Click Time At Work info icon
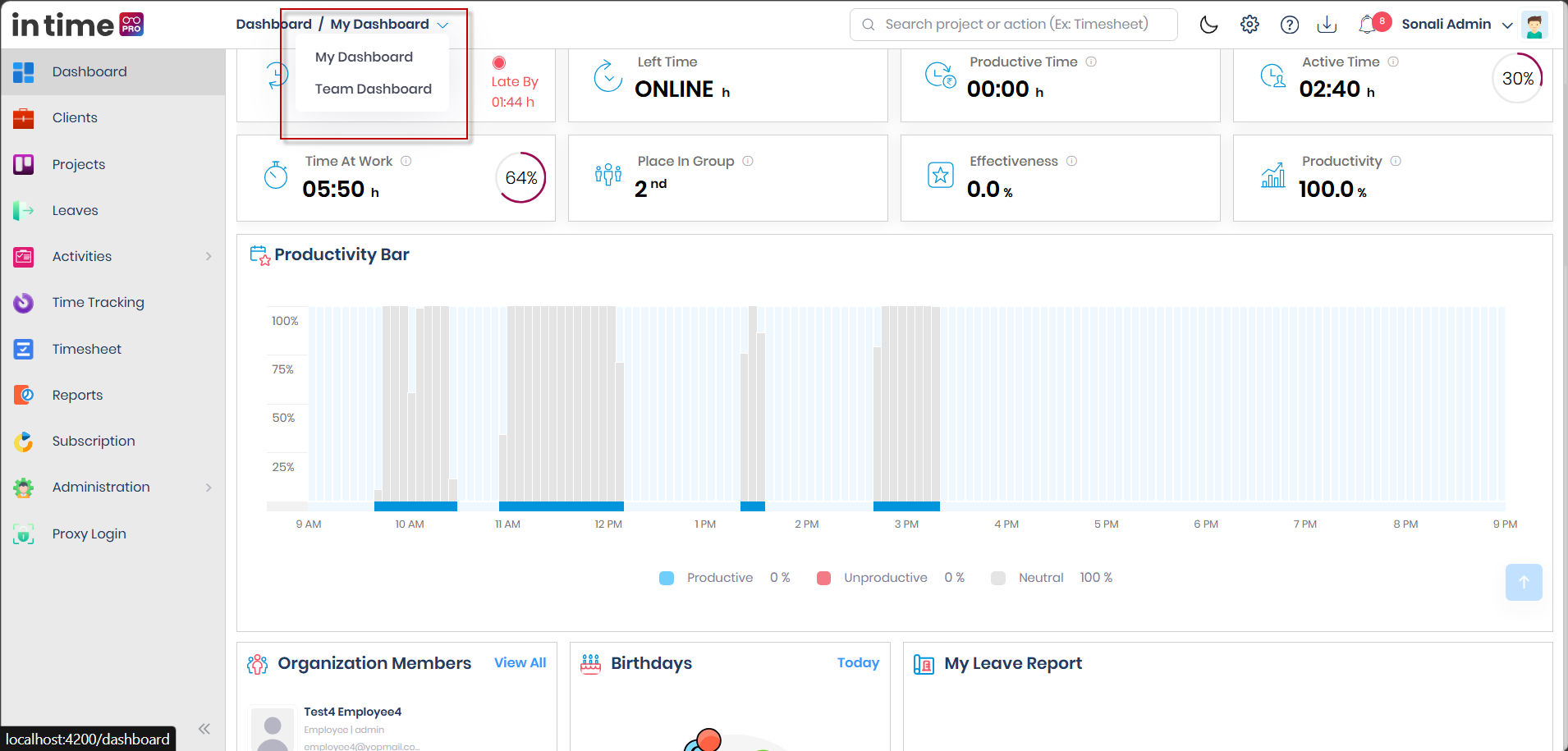Image resolution: width=1568 pixels, height=751 pixels. click(x=406, y=161)
